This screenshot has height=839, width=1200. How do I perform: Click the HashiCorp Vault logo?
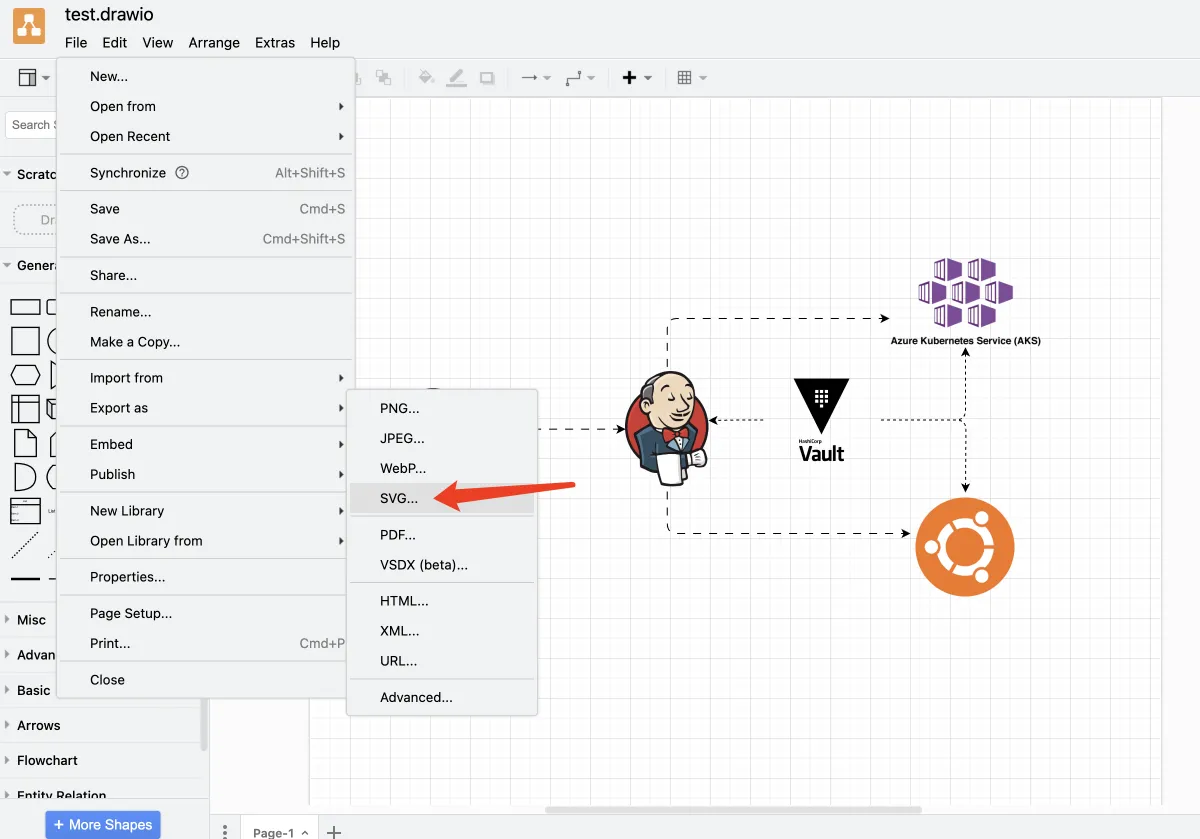(x=821, y=420)
